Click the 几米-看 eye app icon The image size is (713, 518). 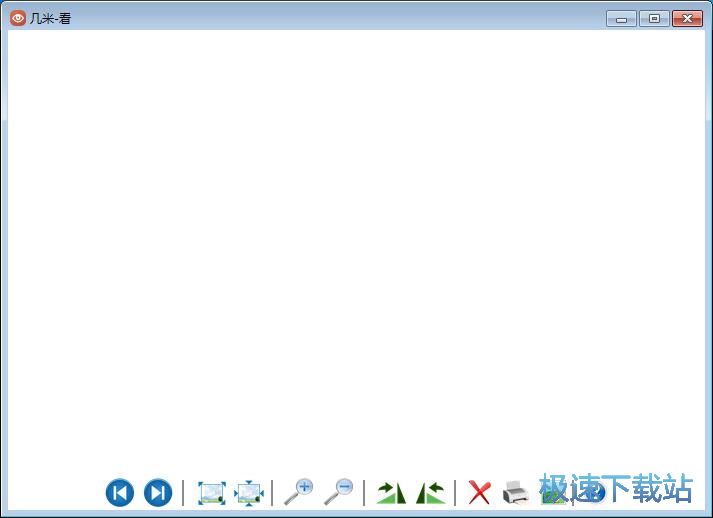[18, 18]
